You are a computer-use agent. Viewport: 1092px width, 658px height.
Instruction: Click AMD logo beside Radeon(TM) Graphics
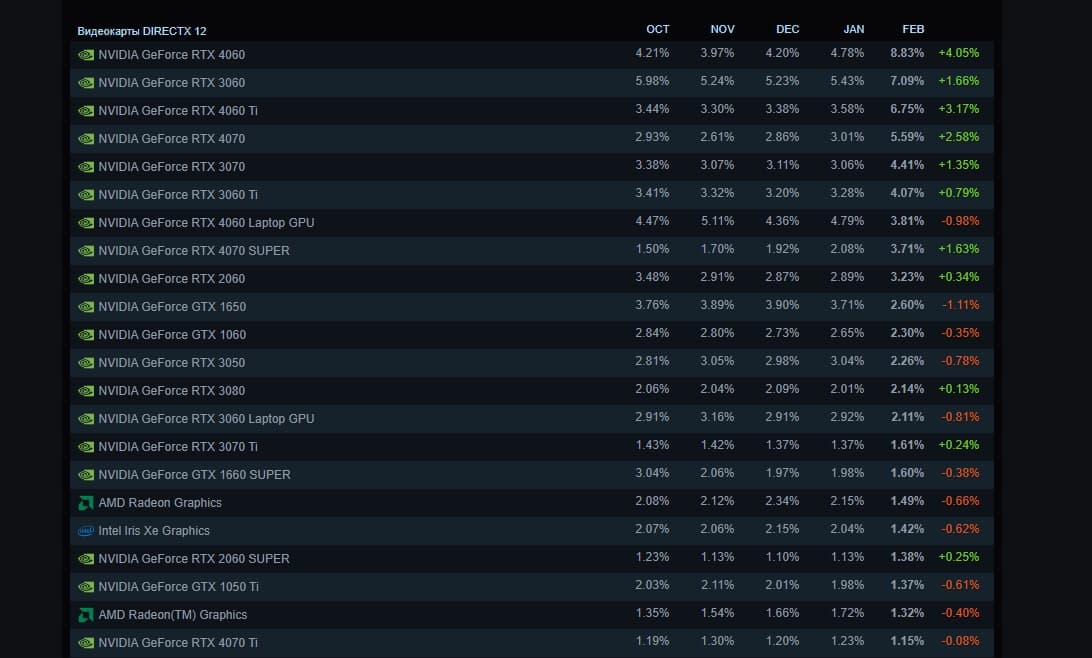coord(86,615)
